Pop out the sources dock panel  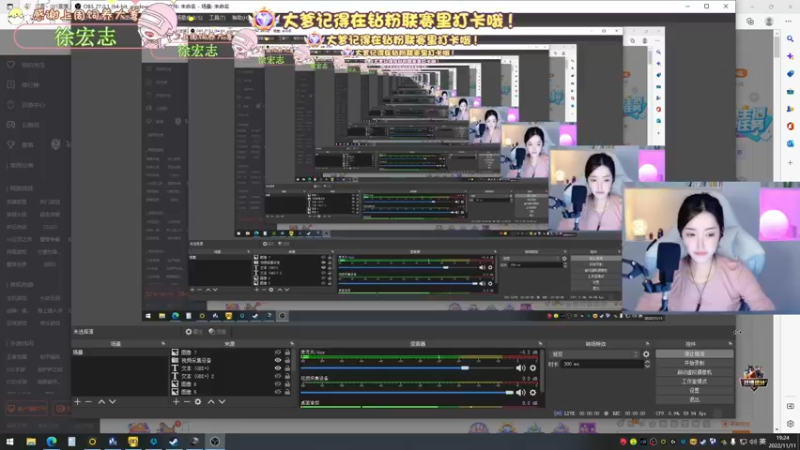click(292, 344)
